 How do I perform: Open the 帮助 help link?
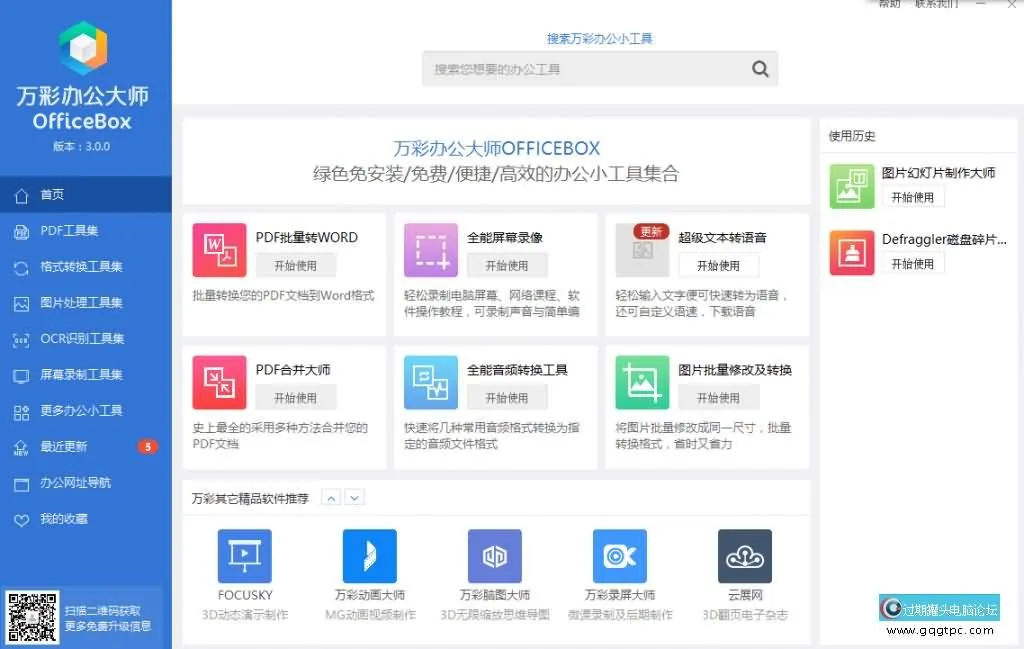point(888,4)
